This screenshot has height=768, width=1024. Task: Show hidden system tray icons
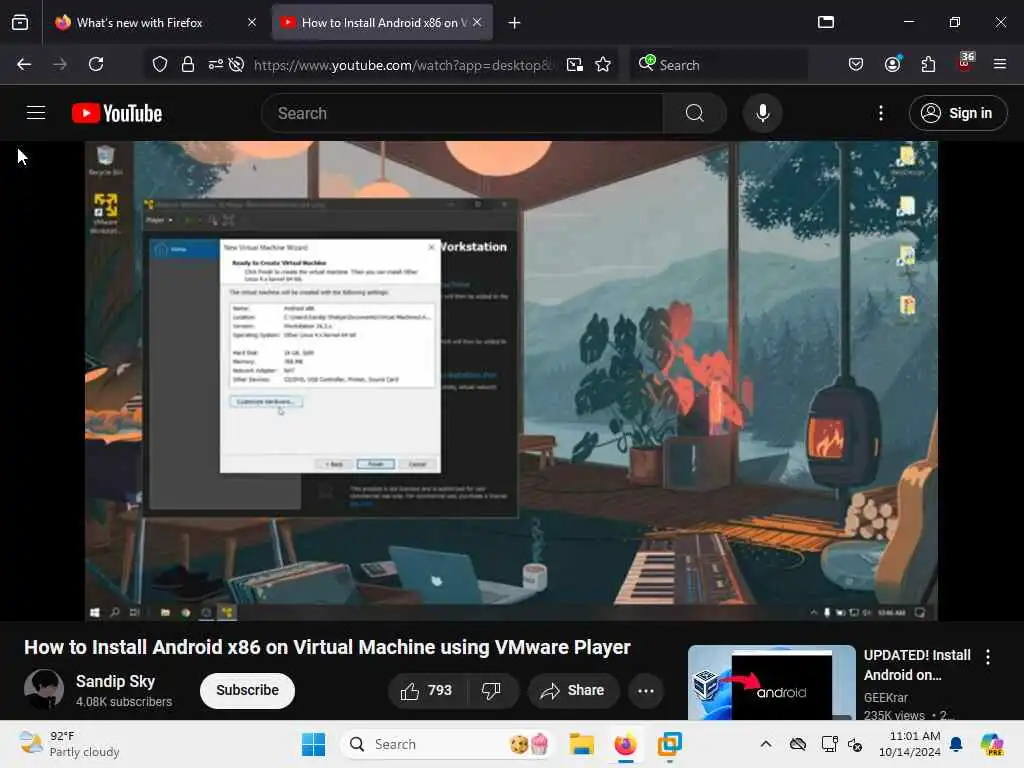[766, 744]
